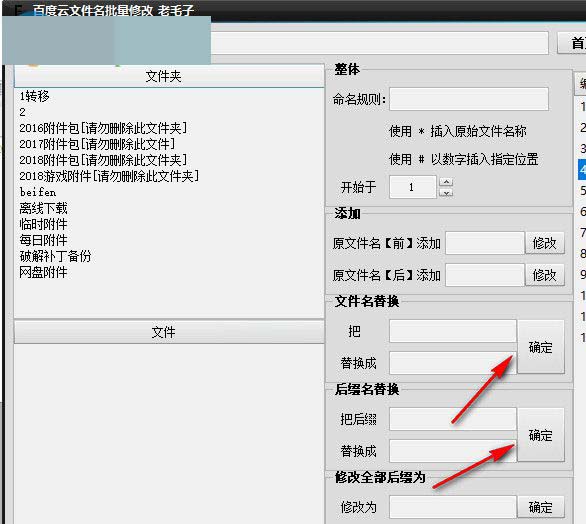Click the 命名规则 input field
Image resolution: width=586 pixels, height=524 pixels.
pyautogui.click(x=469, y=99)
